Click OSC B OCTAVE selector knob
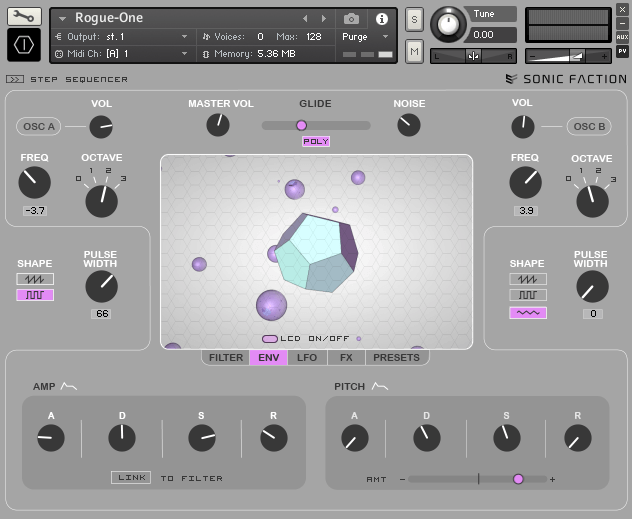Screen dimensions: 632x519 (592, 201)
